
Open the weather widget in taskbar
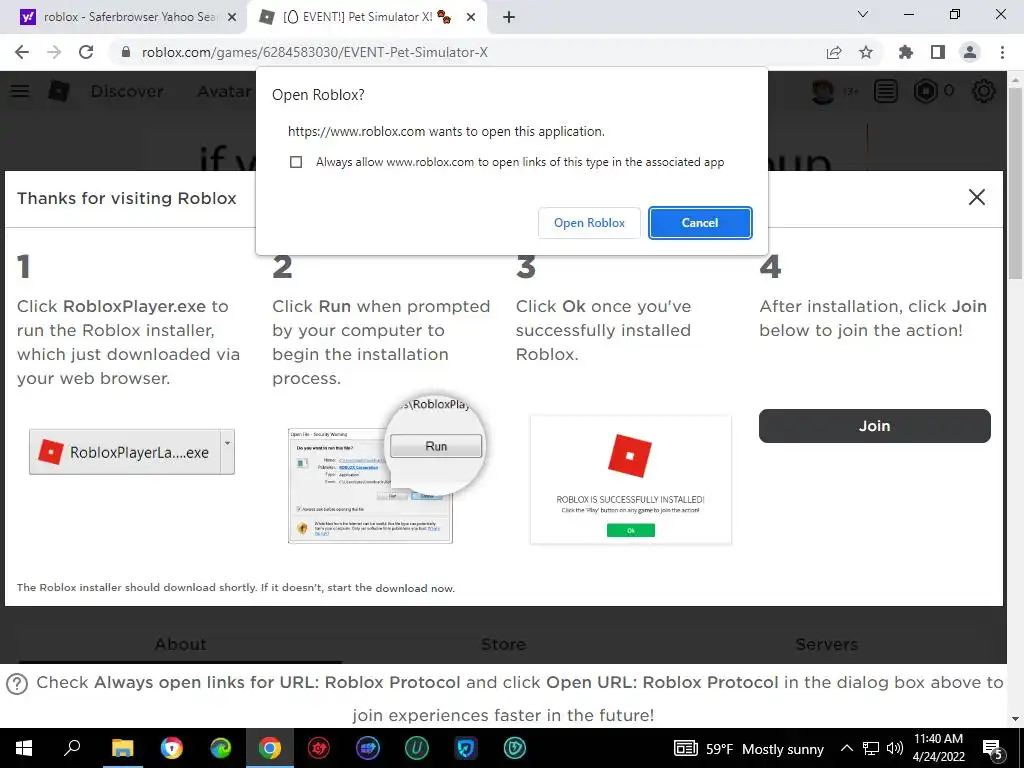pyautogui.click(x=748, y=749)
